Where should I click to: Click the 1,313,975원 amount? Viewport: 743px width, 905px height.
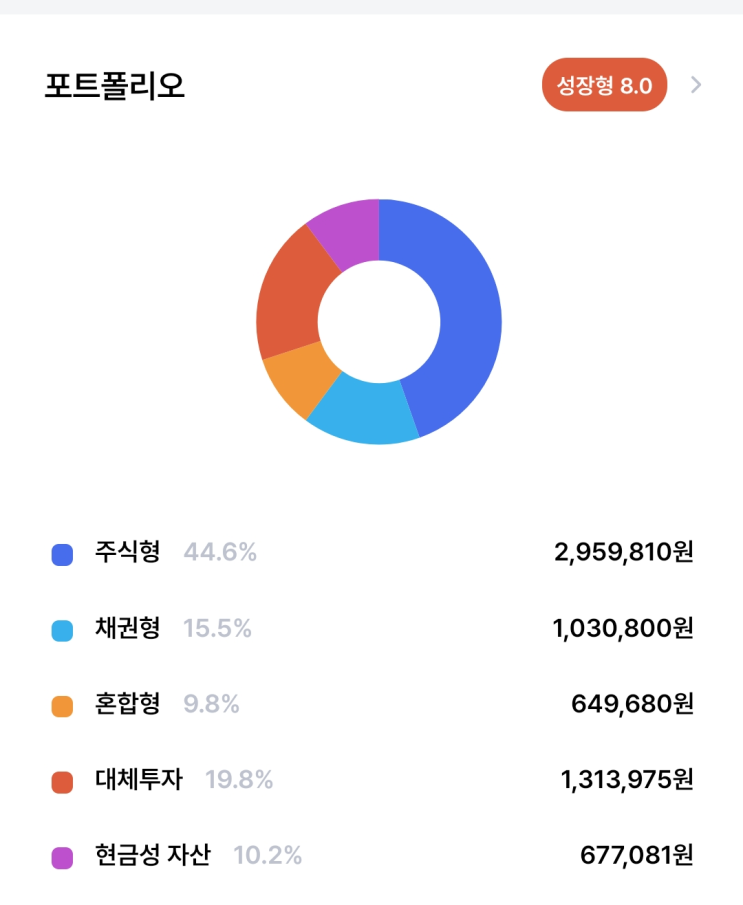point(627,780)
